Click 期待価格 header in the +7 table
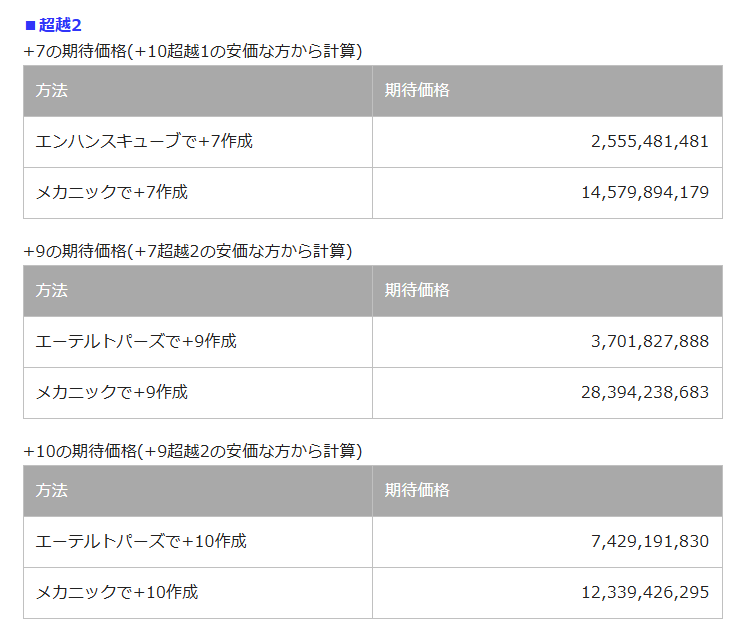Viewport: 746px width, 637px height. point(417,91)
